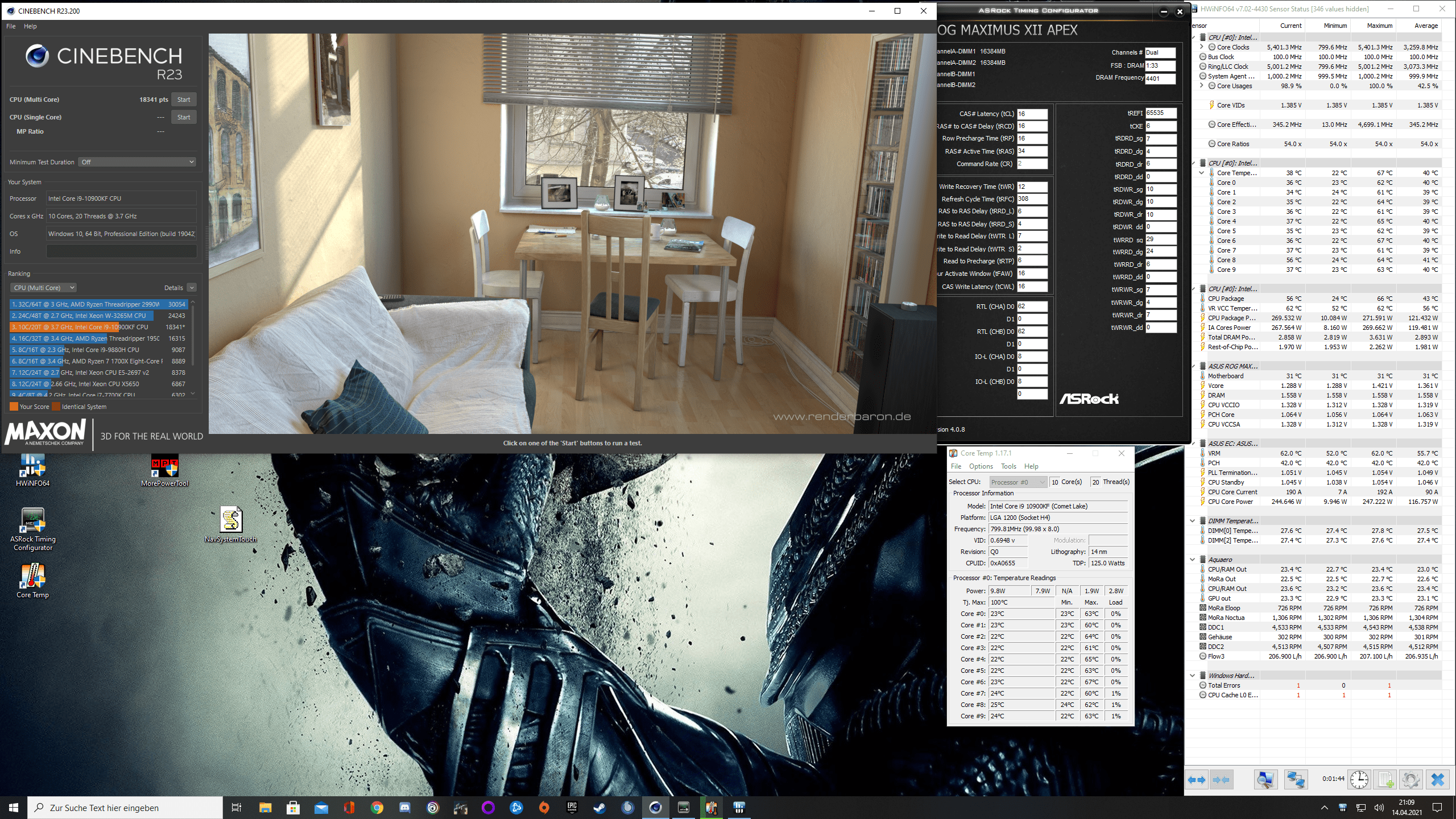Open the CPU (Multi Core) ranking dropdown
Image resolution: width=1456 pixels, height=819 pixels.
[43, 288]
